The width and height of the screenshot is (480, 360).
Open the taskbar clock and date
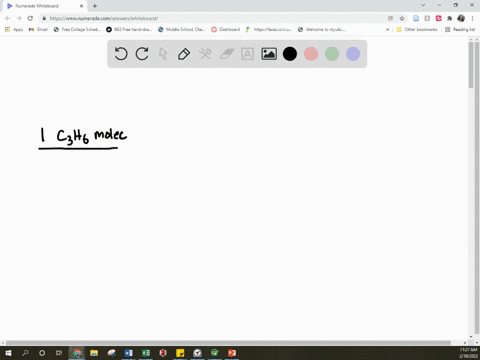pos(468,353)
